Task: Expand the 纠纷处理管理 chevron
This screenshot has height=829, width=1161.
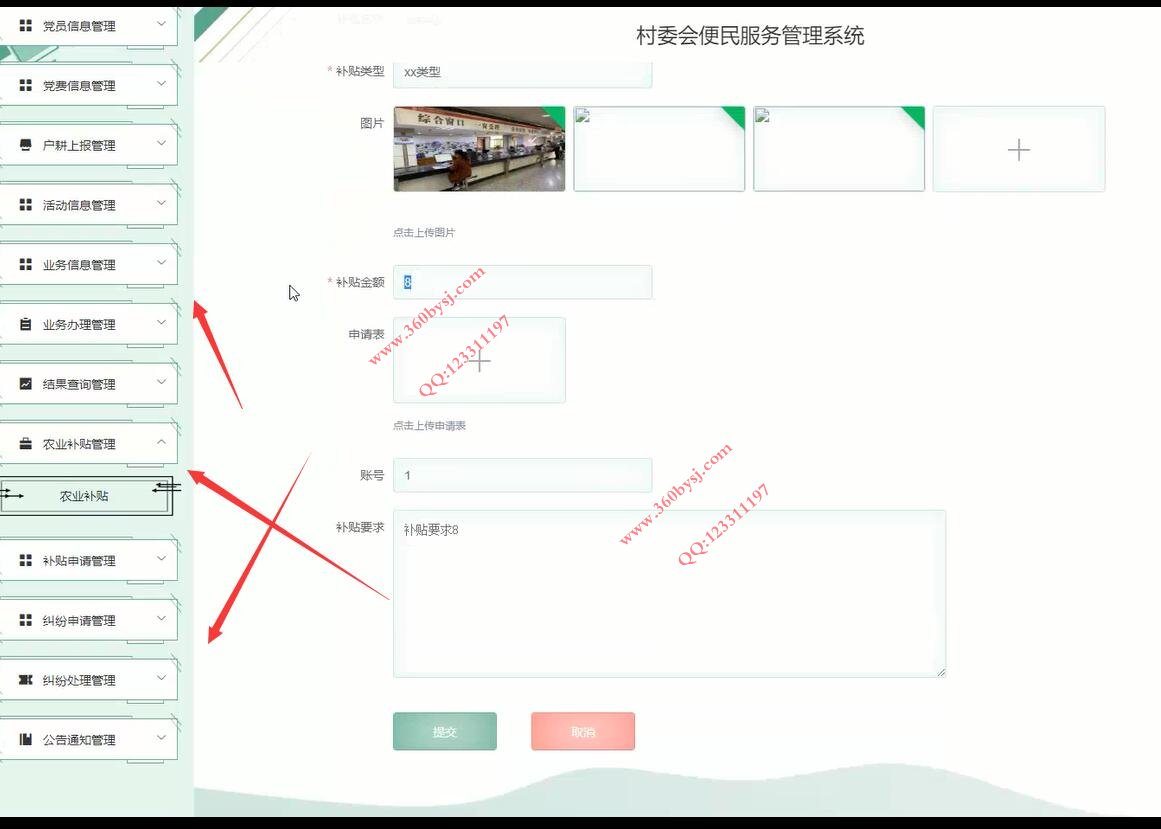Action: [161, 678]
